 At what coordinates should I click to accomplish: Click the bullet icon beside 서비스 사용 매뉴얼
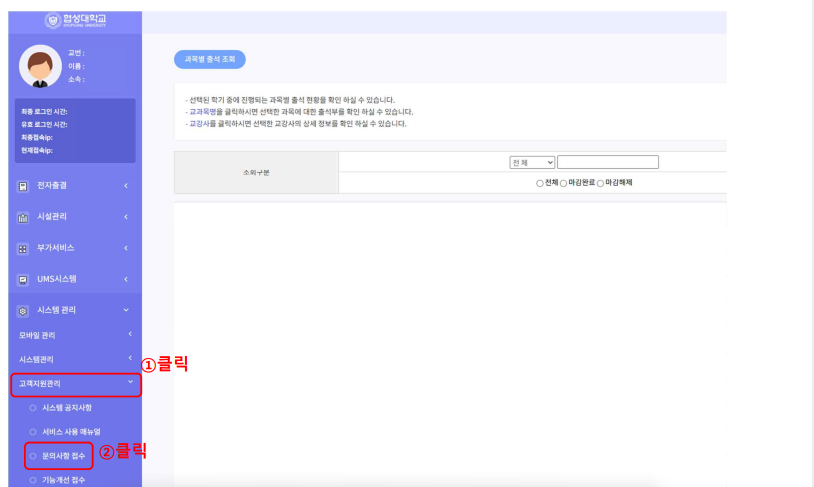[33, 432]
